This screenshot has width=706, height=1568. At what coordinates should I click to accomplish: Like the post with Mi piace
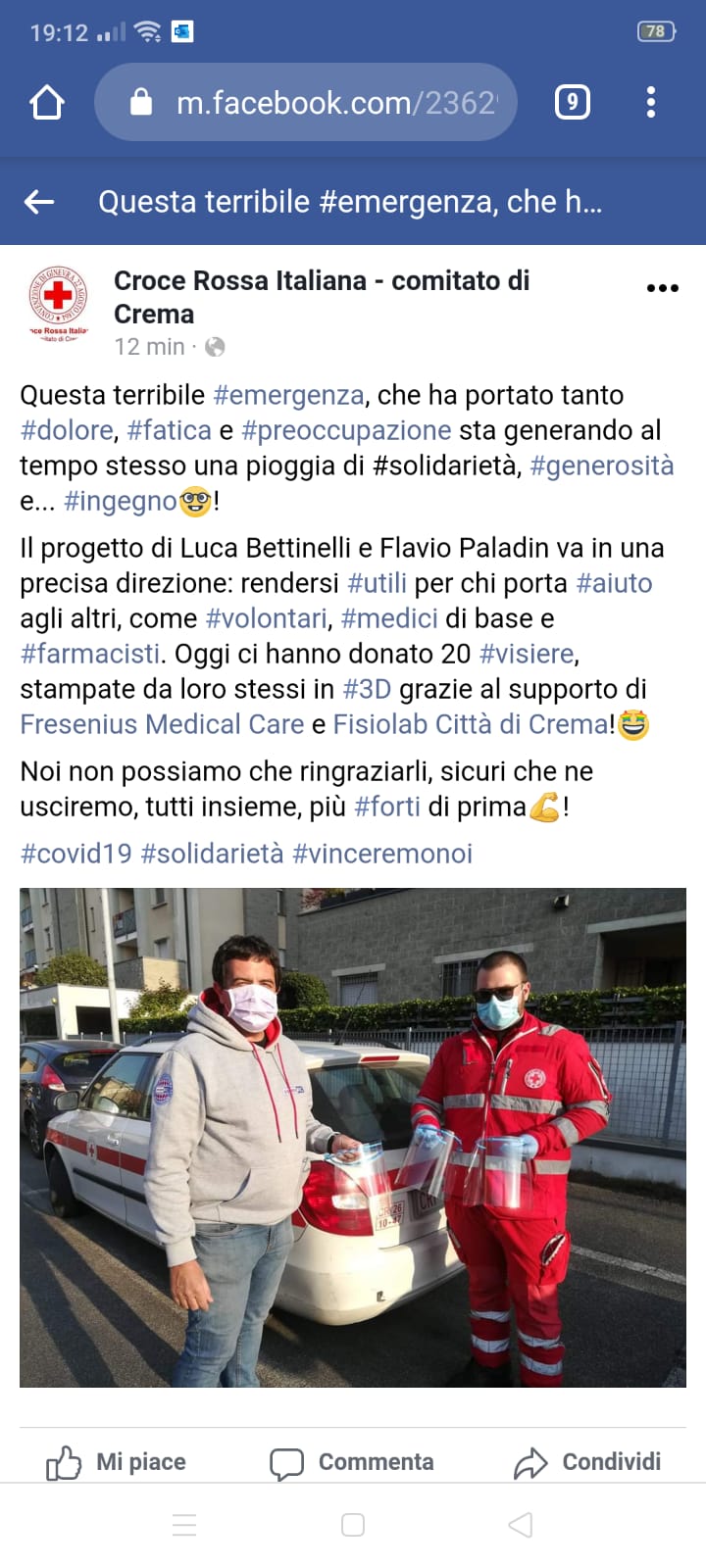[116, 1462]
